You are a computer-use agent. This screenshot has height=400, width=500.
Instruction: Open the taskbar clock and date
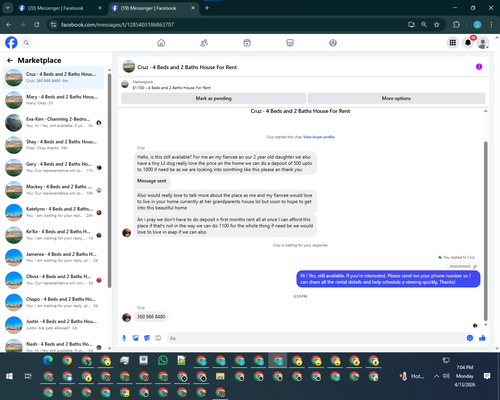tap(465, 376)
